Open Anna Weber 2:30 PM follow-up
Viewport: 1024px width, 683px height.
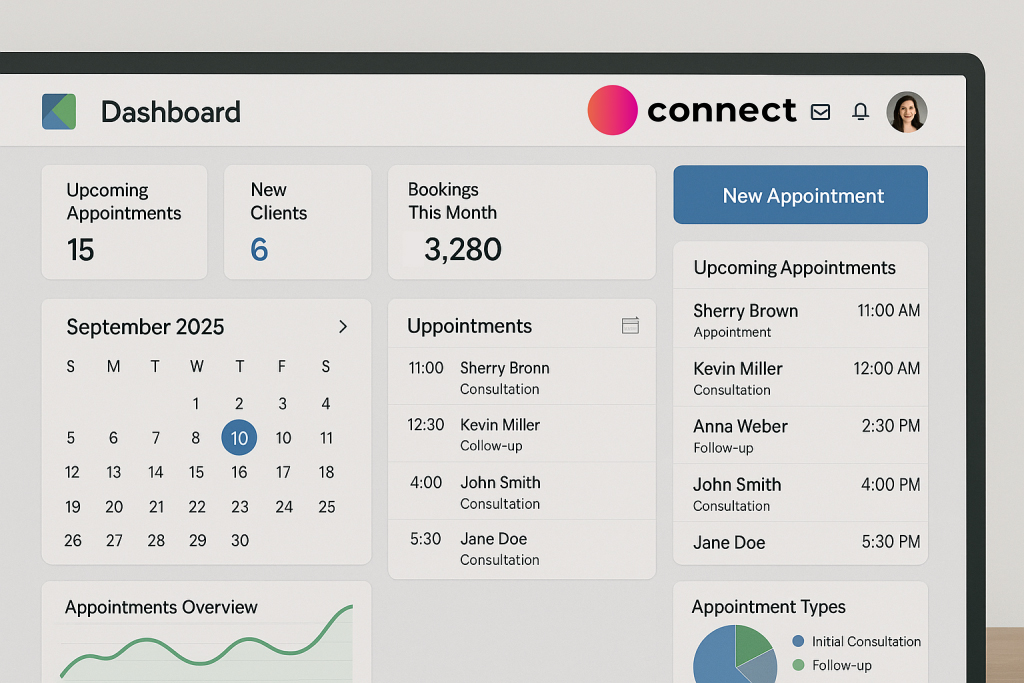coord(800,436)
